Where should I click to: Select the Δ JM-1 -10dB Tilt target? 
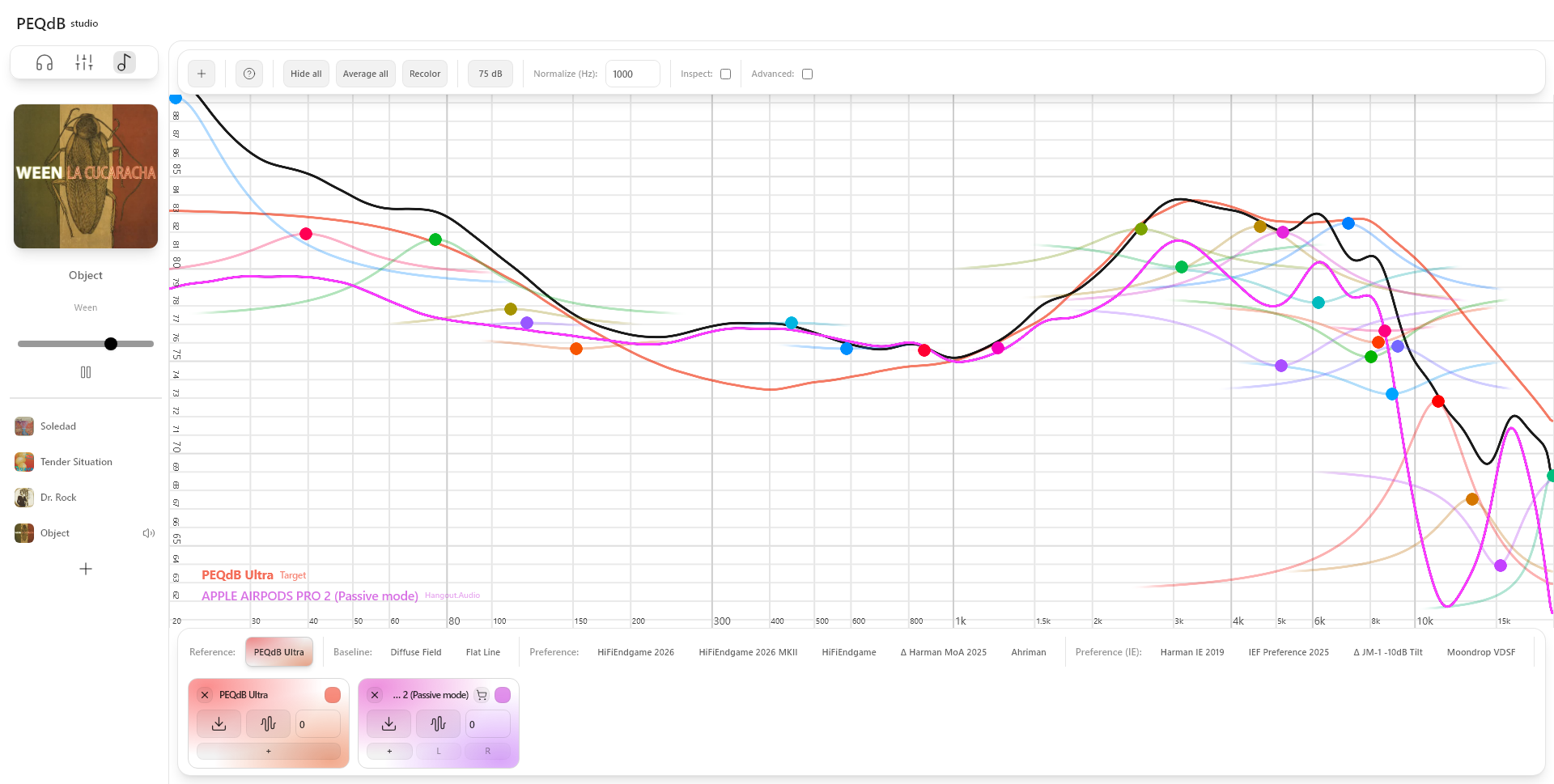(x=1388, y=652)
